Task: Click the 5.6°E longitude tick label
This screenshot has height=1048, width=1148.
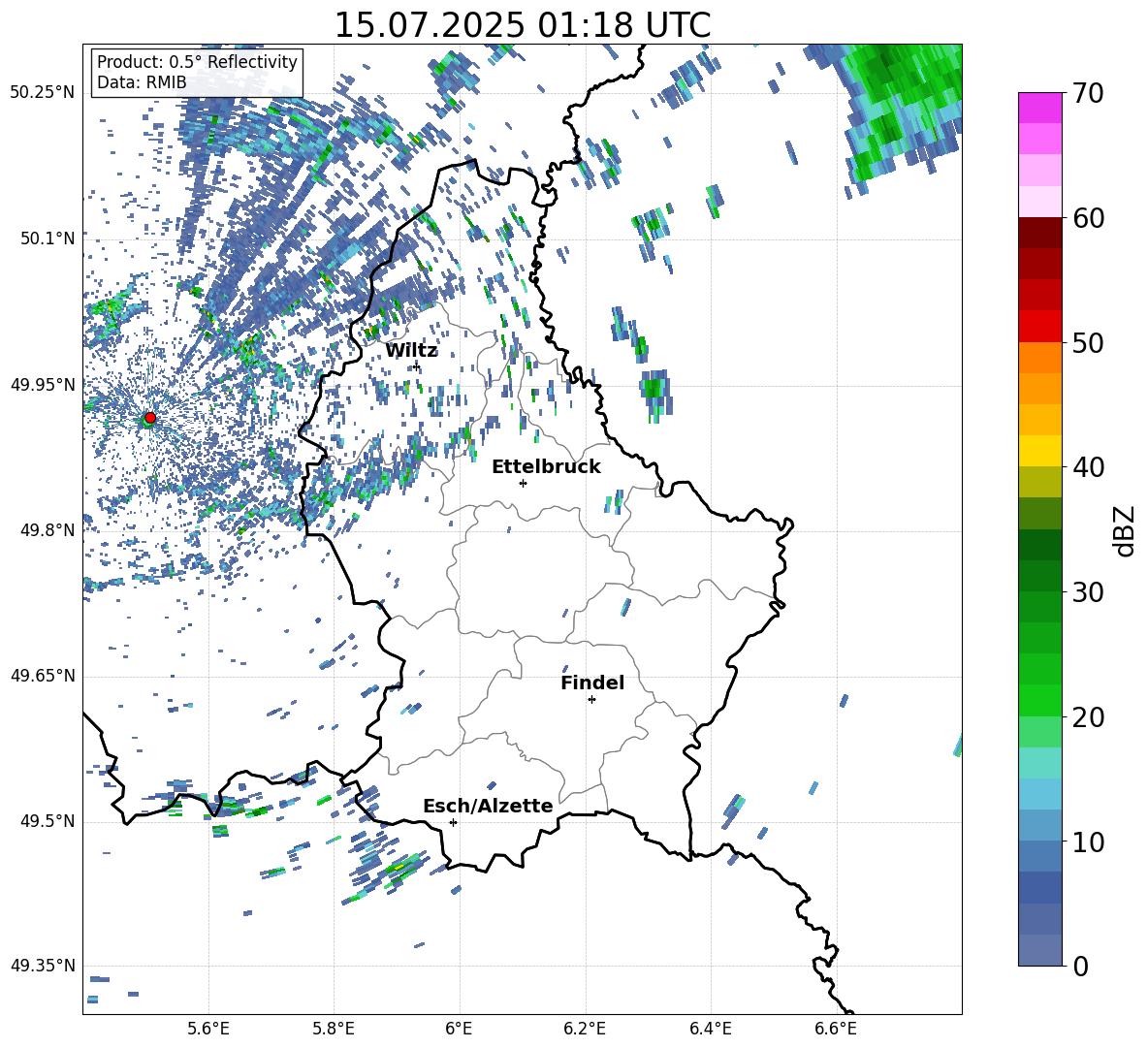Action: pyautogui.click(x=208, y=1029)
